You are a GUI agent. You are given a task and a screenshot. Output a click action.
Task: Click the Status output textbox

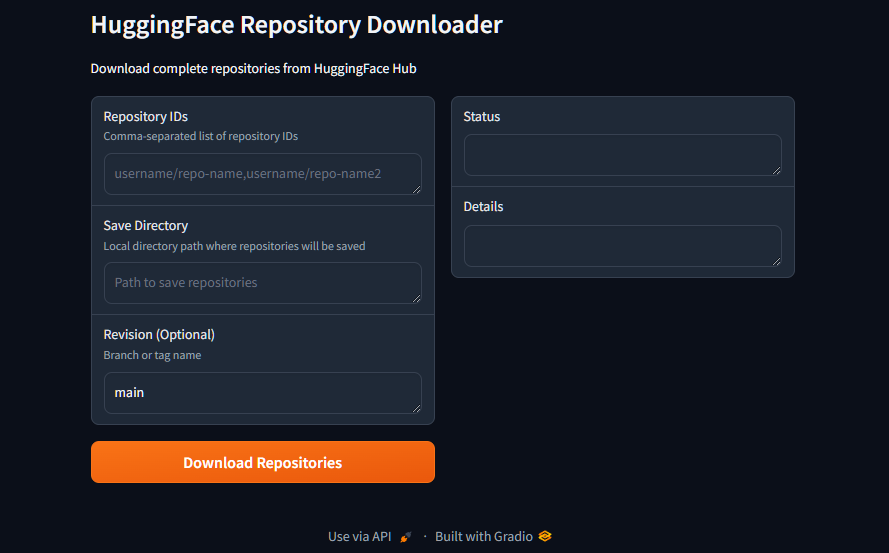pos(623,155)
